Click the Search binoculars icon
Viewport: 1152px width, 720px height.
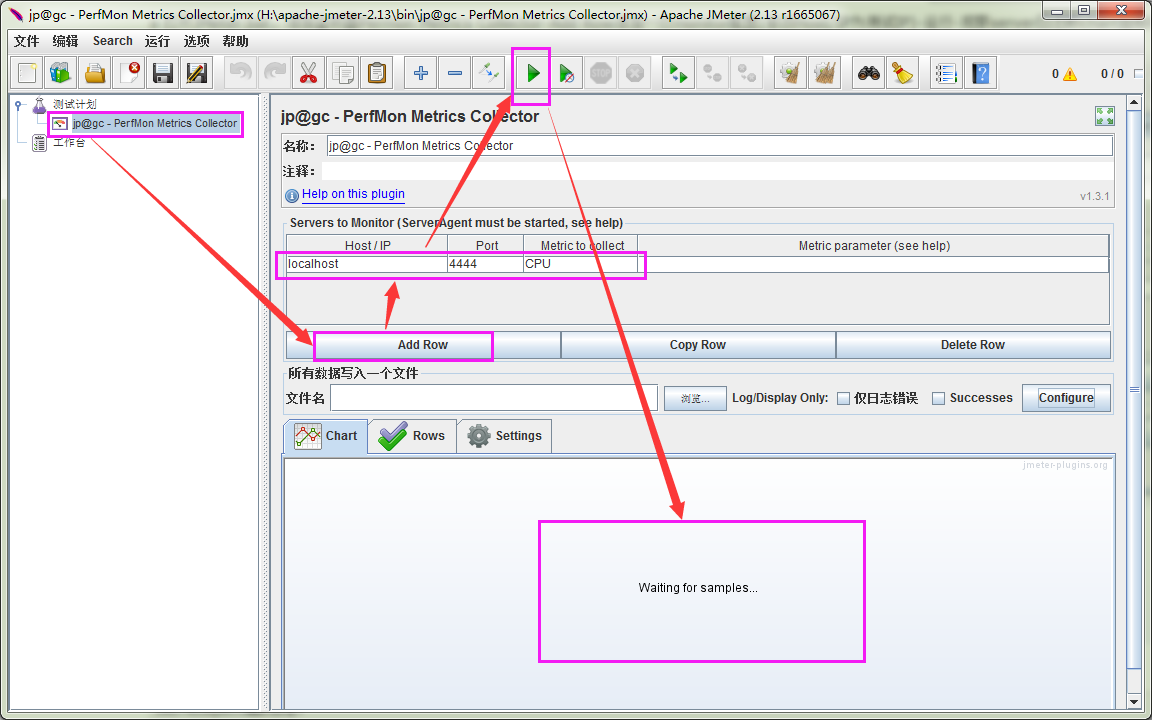868,73
